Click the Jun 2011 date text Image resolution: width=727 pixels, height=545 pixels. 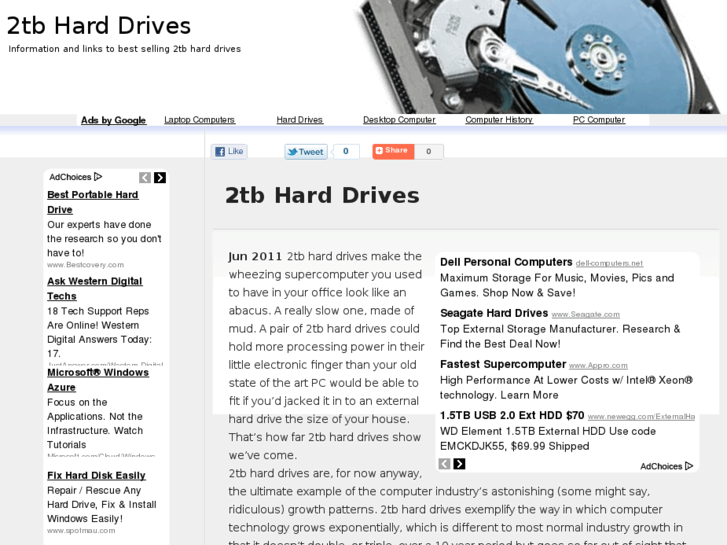255,256
